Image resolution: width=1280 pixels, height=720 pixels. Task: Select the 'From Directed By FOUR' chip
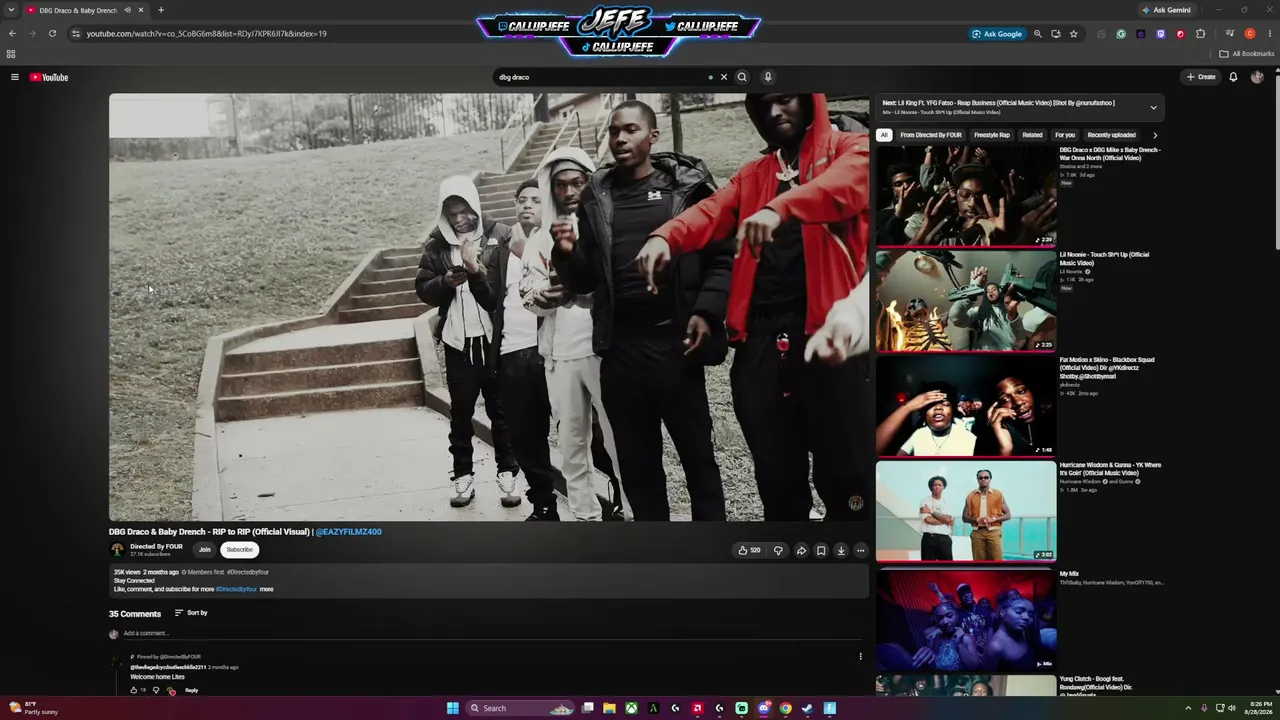[x=931, y=135]
